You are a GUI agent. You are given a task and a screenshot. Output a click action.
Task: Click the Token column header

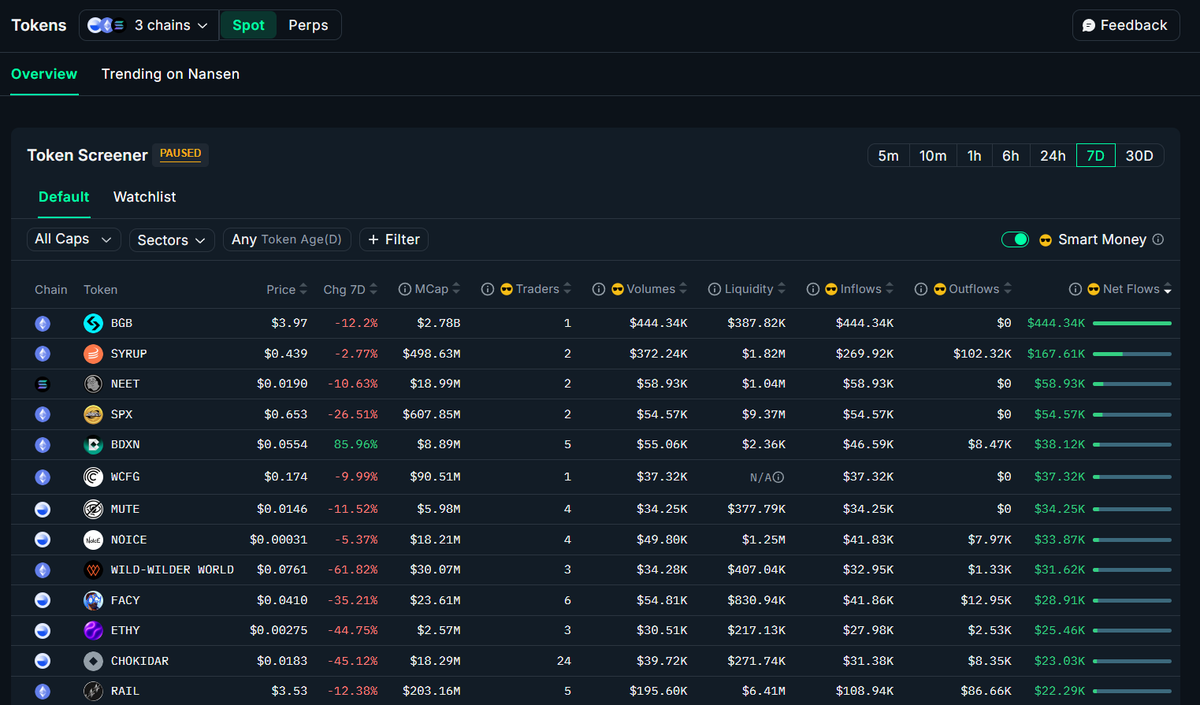click(x=100, y=290)
